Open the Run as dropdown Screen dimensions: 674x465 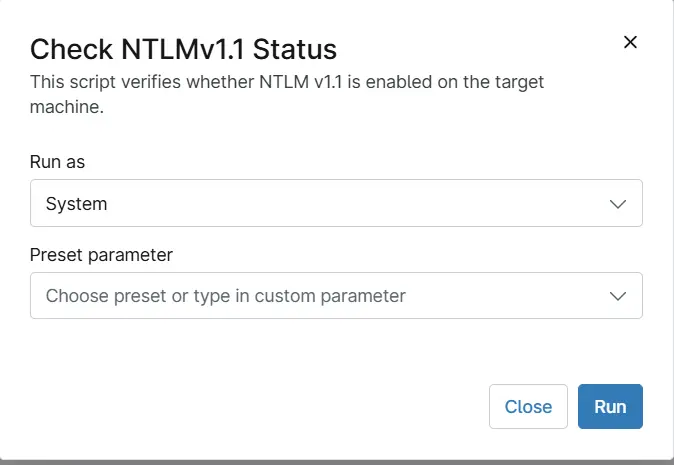coord(336,203)
